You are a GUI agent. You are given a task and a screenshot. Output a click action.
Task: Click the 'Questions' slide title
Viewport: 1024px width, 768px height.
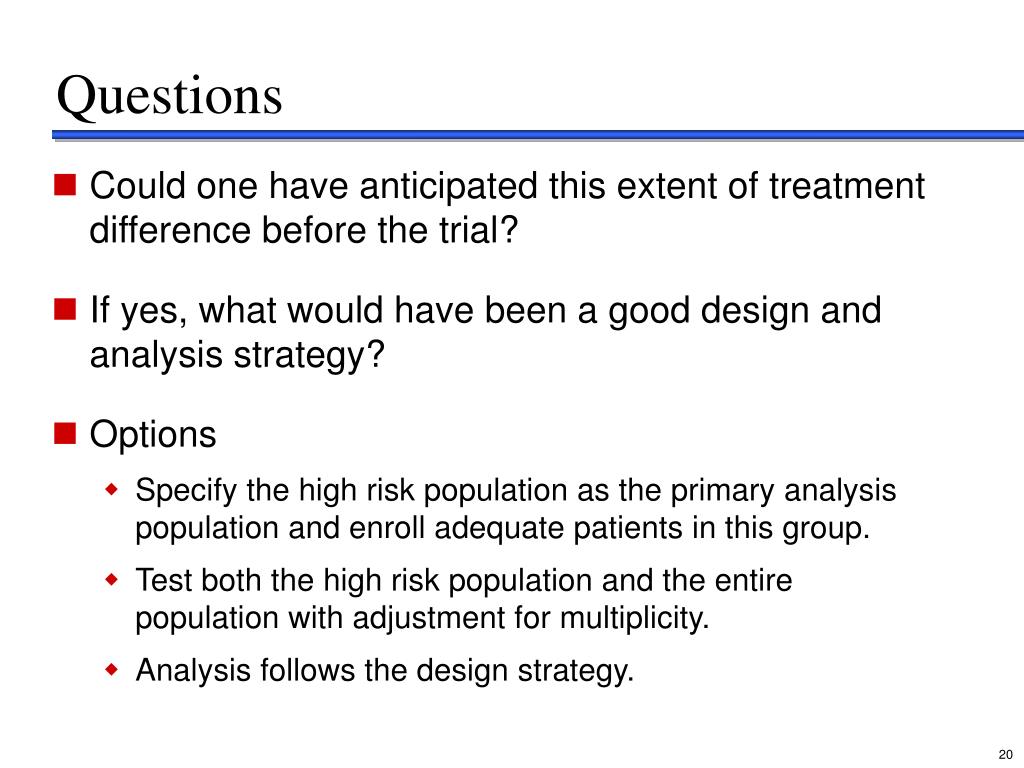pyautogui.click(x=170, y=97)
